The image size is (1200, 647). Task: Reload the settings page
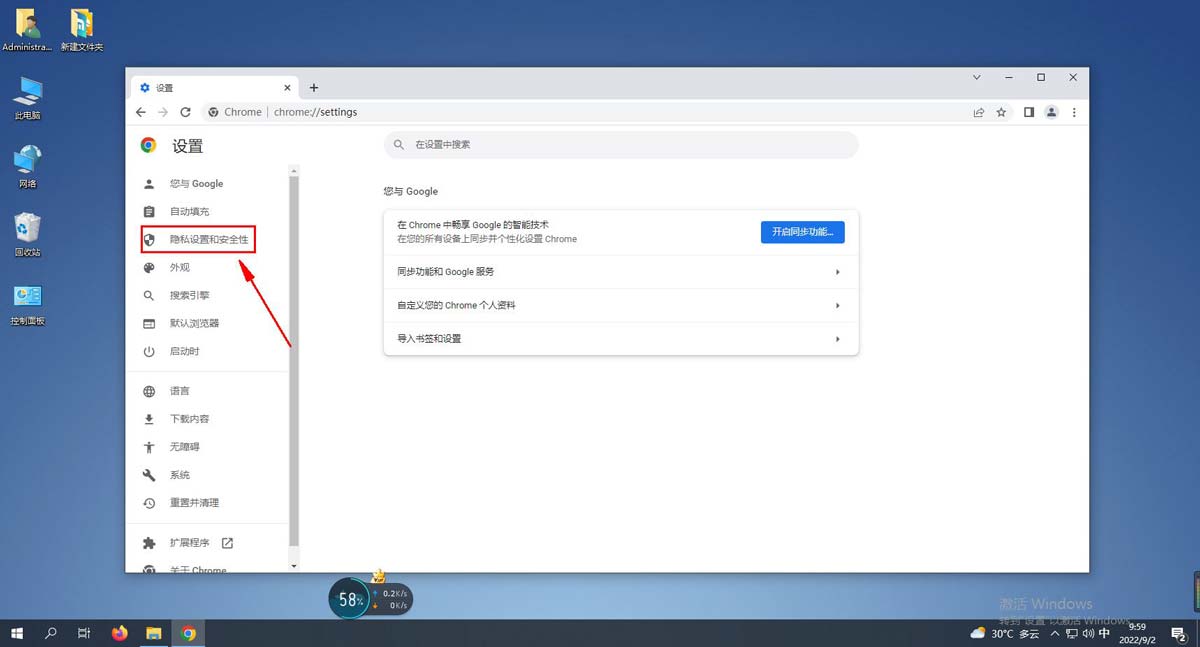[185, 112]
